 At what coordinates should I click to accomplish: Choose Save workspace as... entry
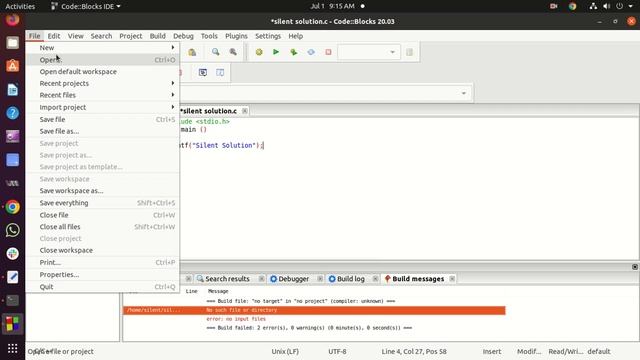point(102,191)
